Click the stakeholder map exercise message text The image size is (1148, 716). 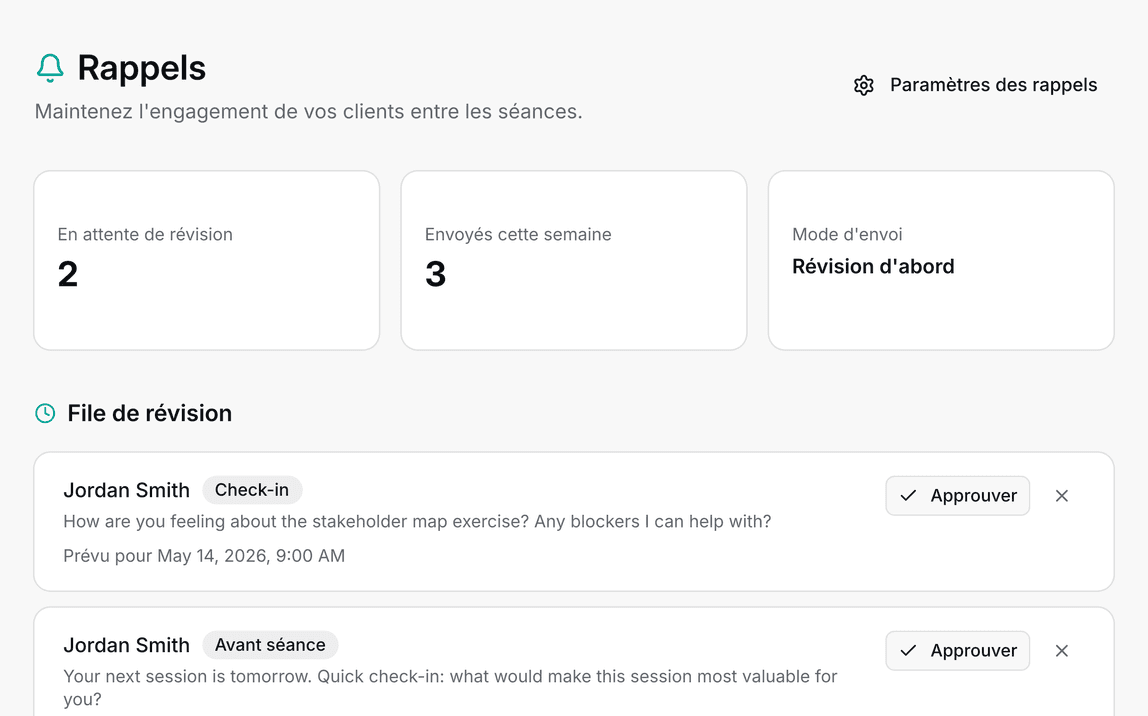417,521
